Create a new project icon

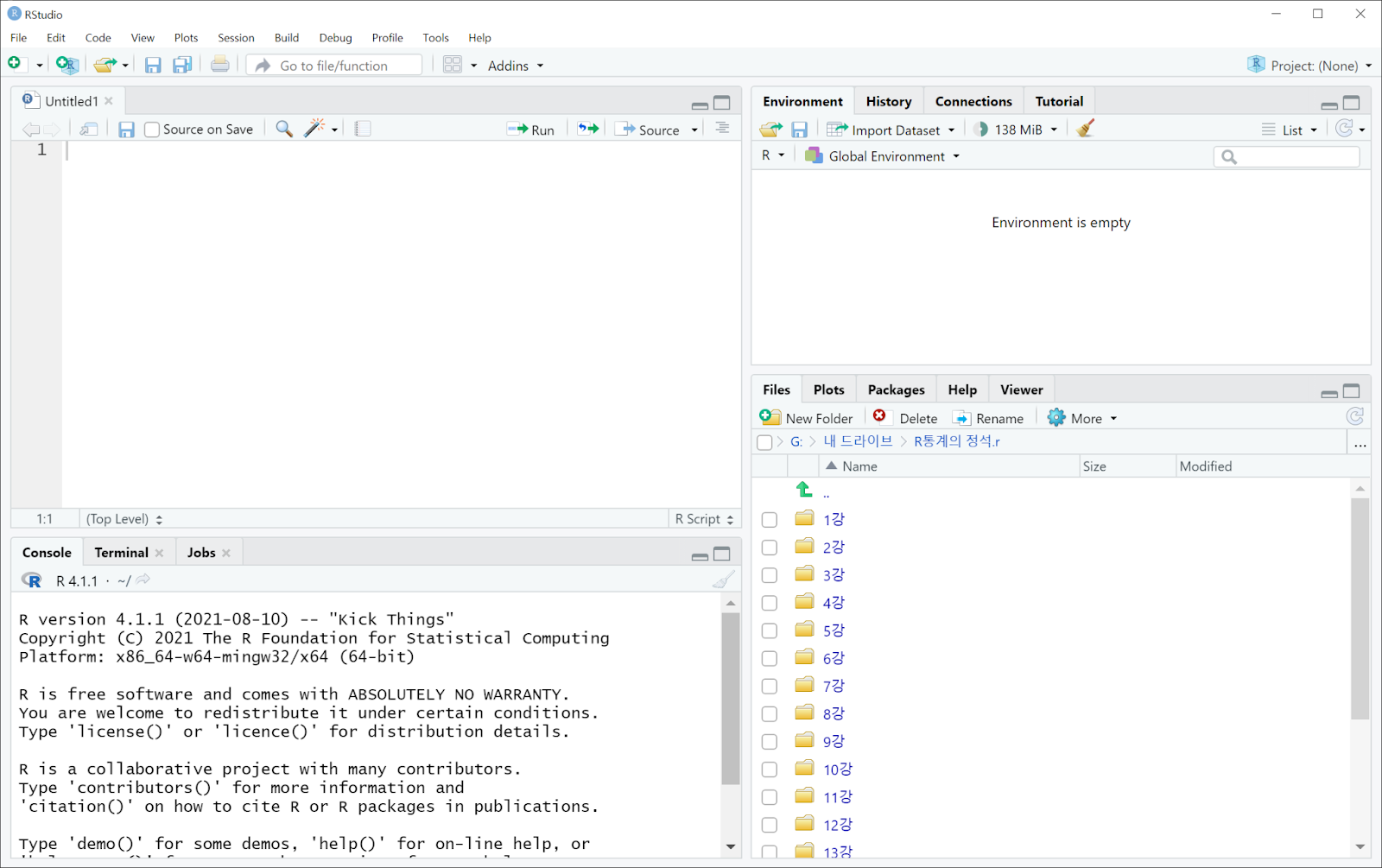tap(67, 65)
